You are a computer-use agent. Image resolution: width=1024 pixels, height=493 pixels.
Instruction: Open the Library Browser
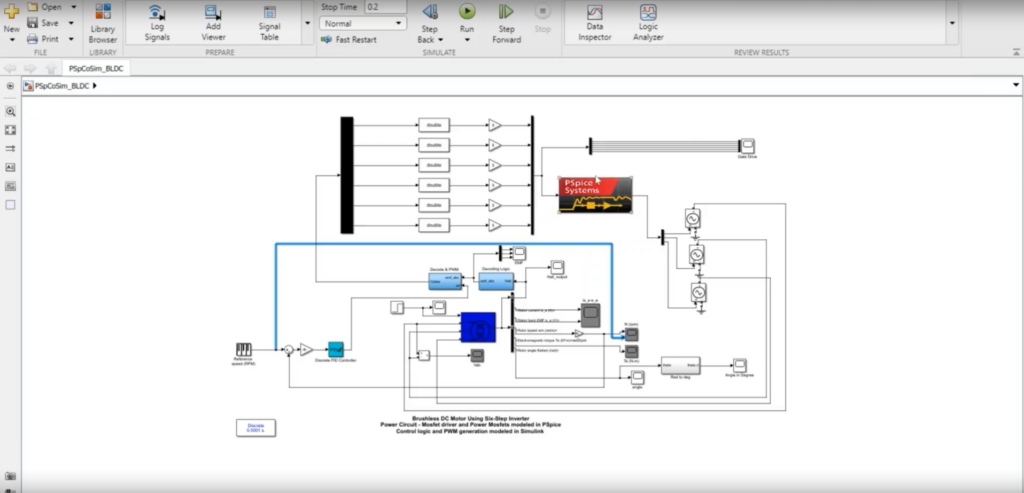pos(103,23)
